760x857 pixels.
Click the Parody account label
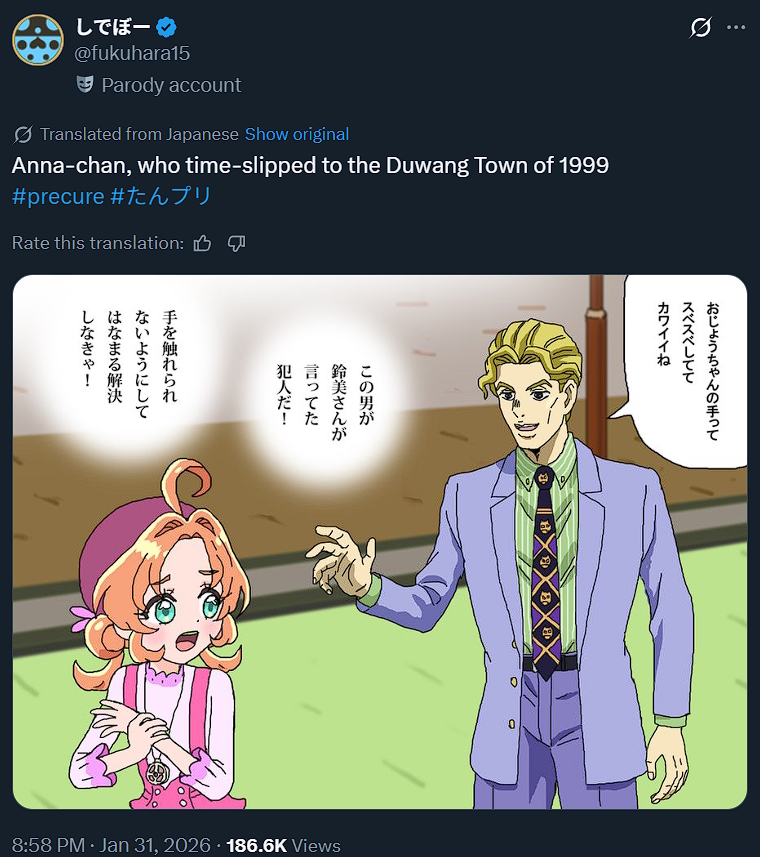coord(171,85)
